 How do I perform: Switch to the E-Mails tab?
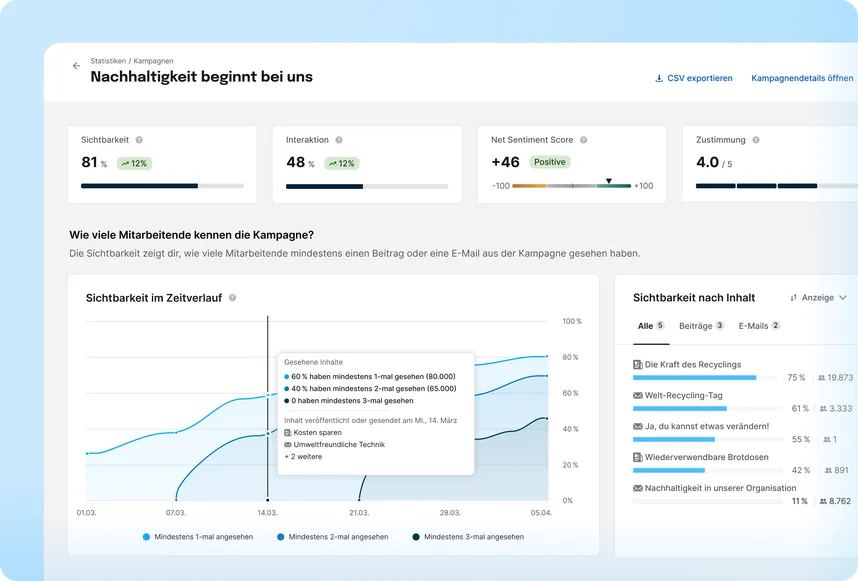coord(759,326)
